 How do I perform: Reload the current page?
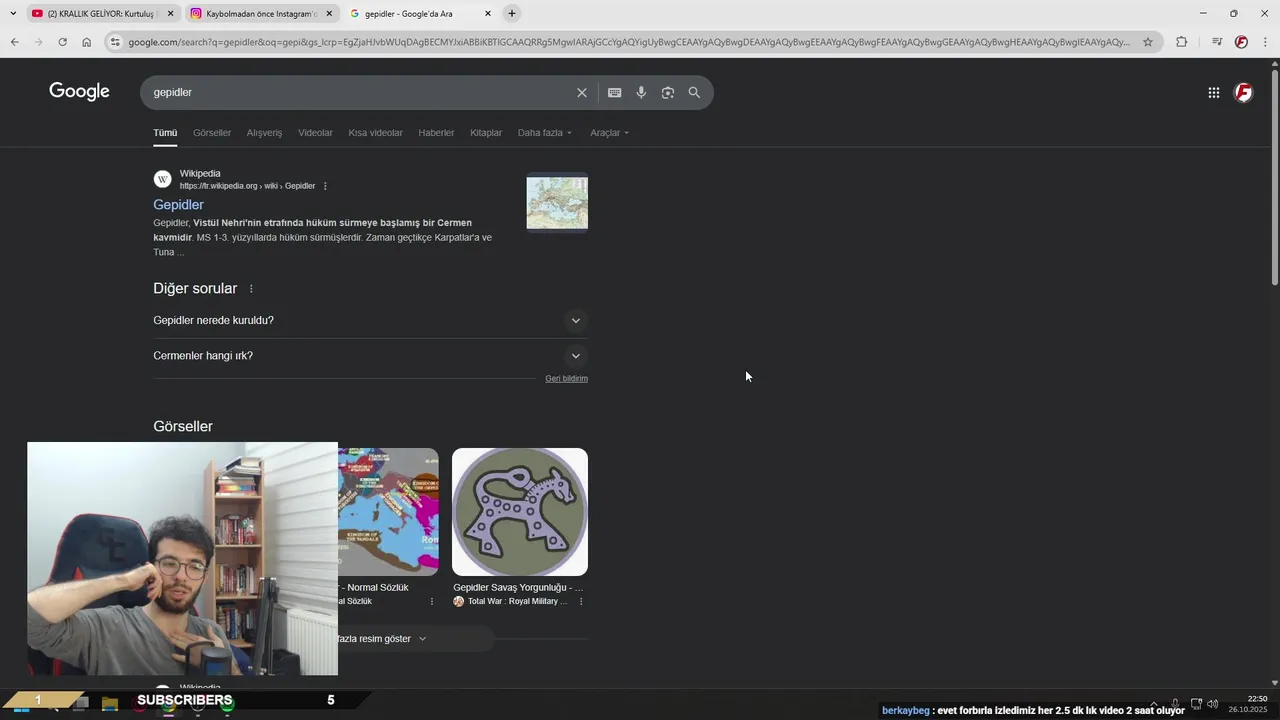tap(62, 42)
